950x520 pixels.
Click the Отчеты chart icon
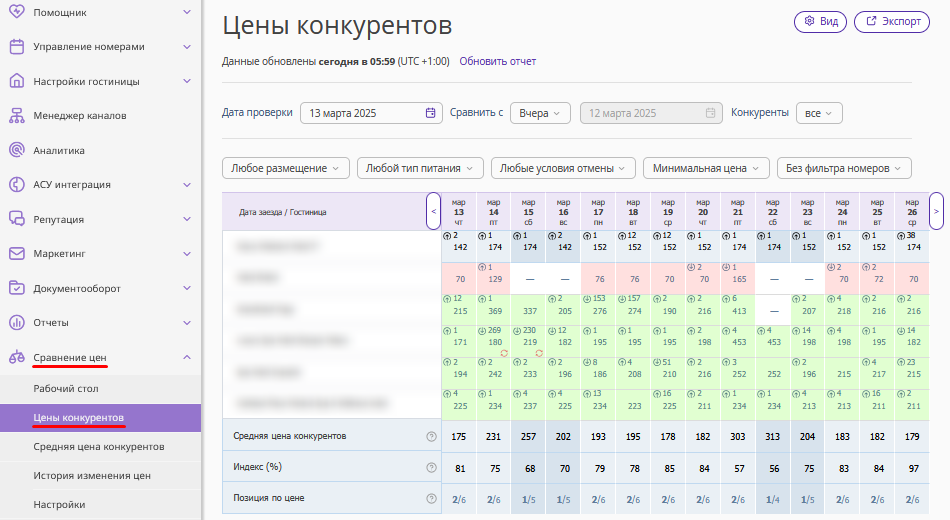click(x=17, y=322)
